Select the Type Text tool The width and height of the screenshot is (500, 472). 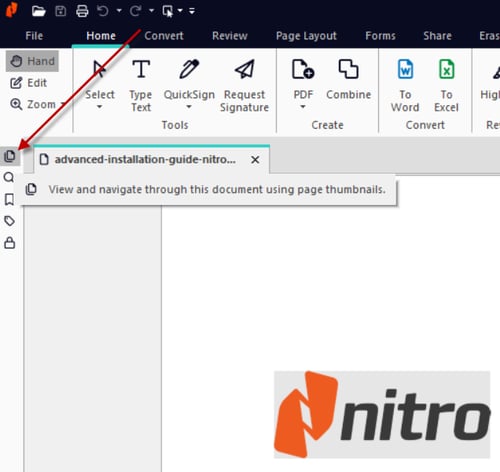141,86
